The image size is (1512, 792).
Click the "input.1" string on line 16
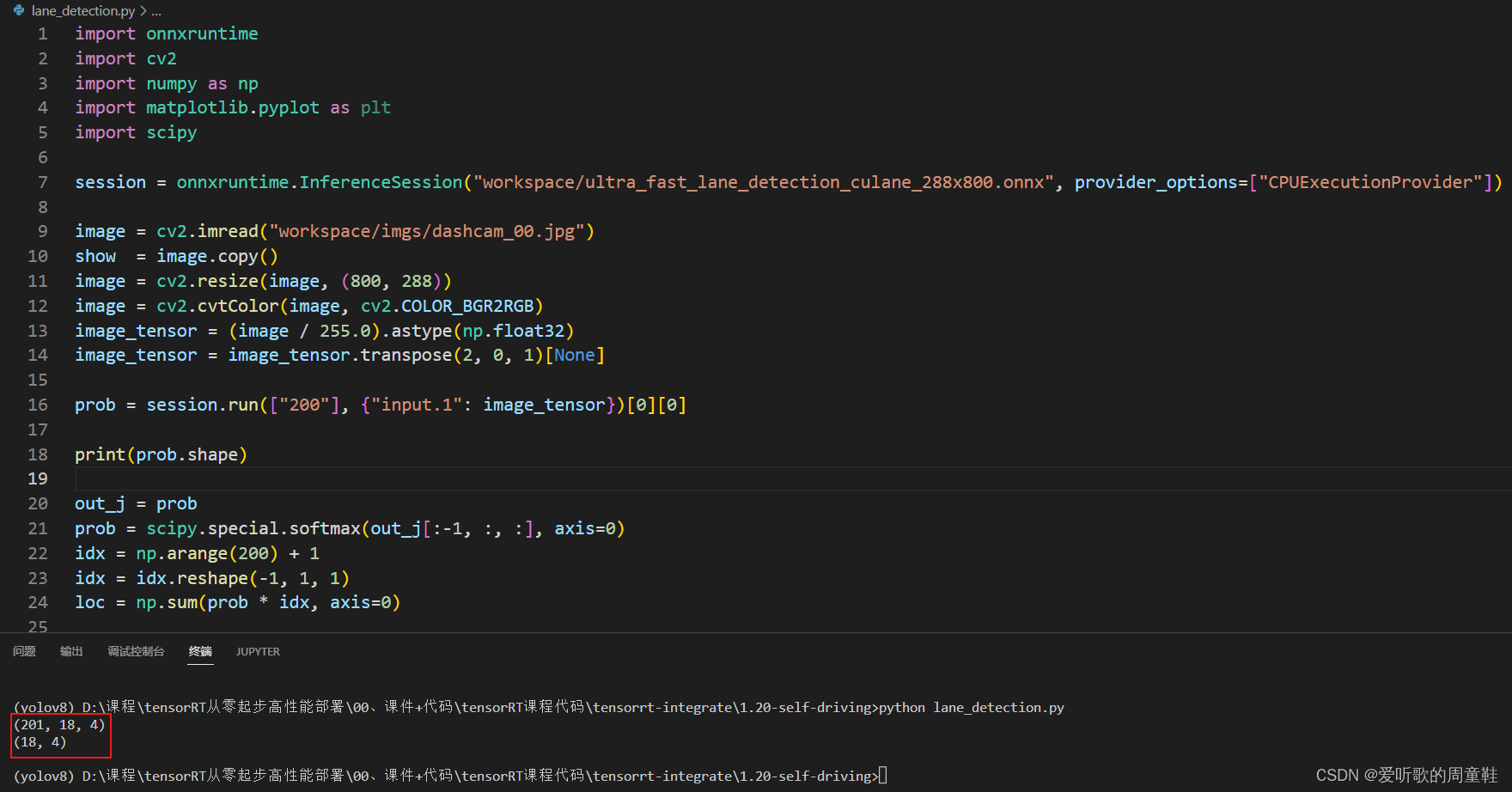click(416, 405)
